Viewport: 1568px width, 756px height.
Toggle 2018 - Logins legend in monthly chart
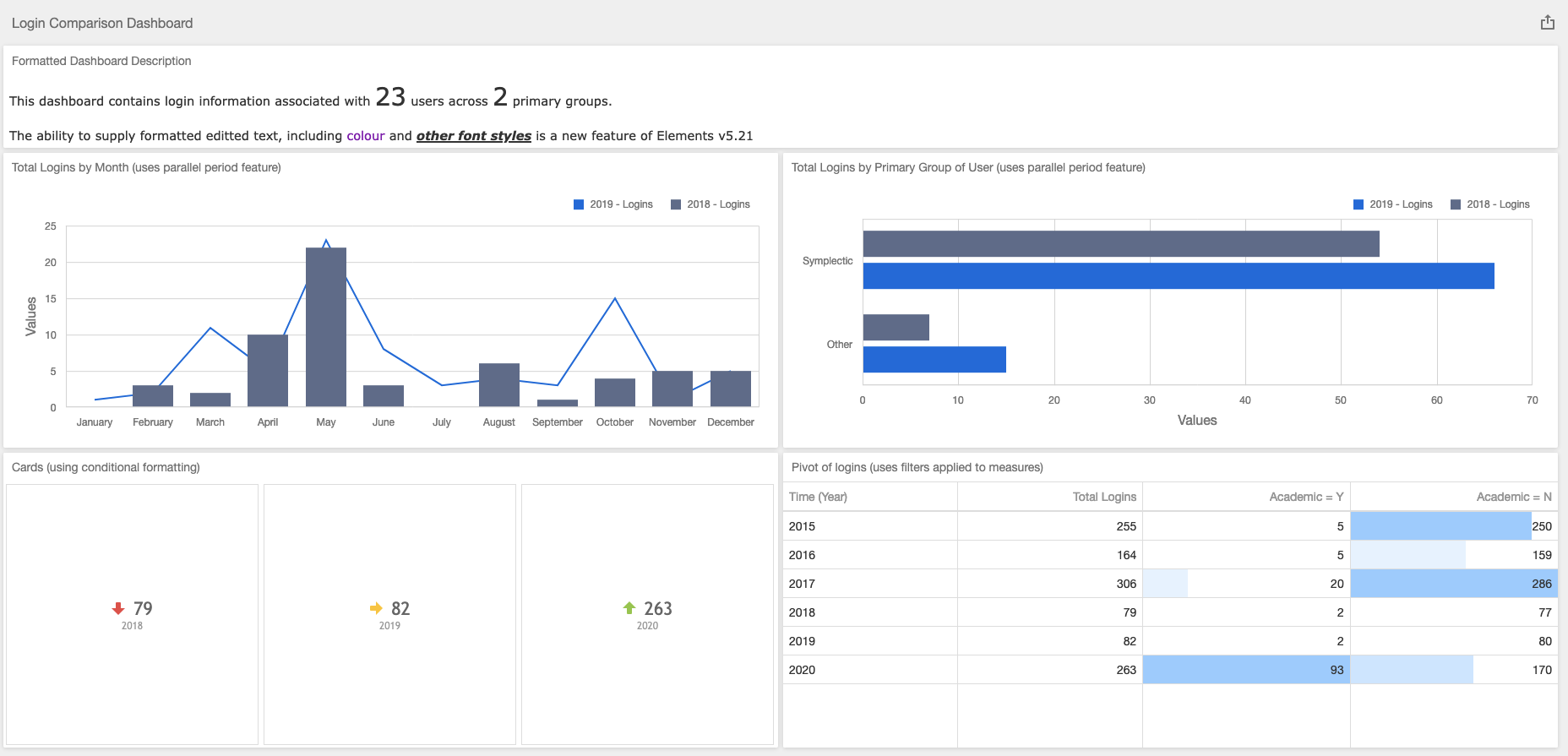click(710, 204)
